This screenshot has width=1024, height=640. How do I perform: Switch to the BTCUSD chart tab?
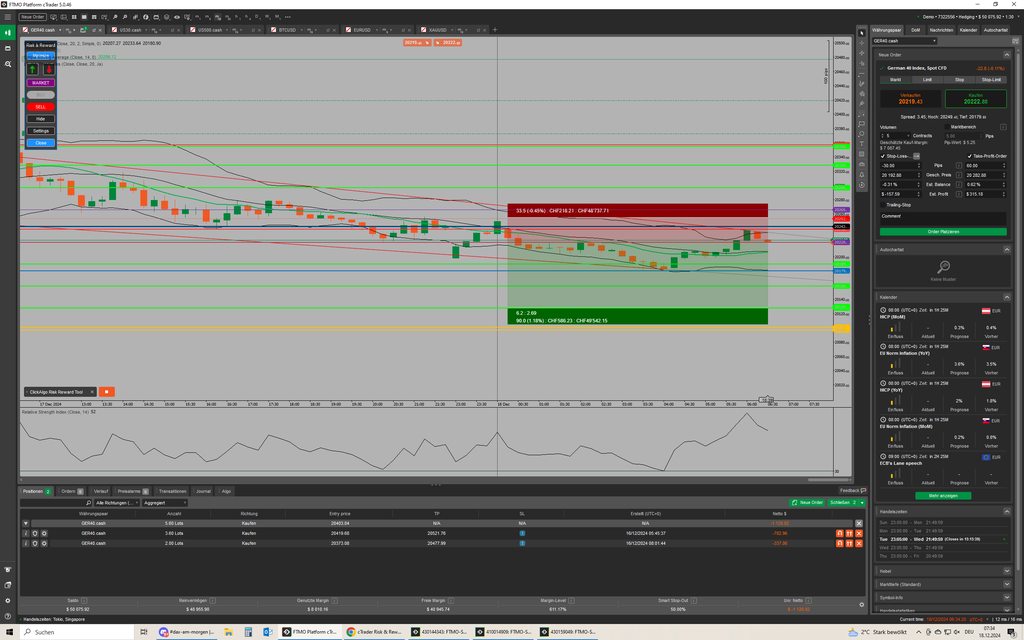pyautogui.click(x=287, y=30)
